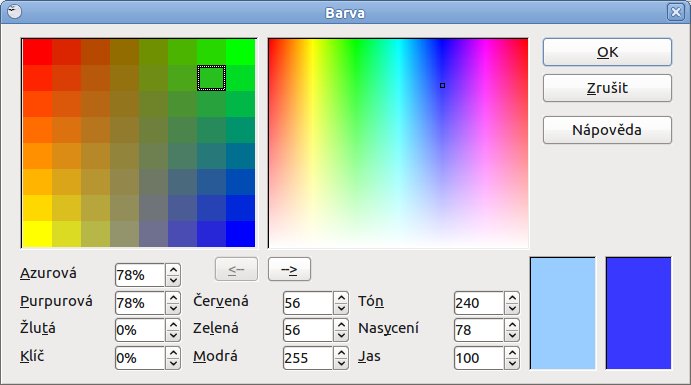Click the Purpurová label
Screen dimensions: 691x385
(x=56, y=301)
